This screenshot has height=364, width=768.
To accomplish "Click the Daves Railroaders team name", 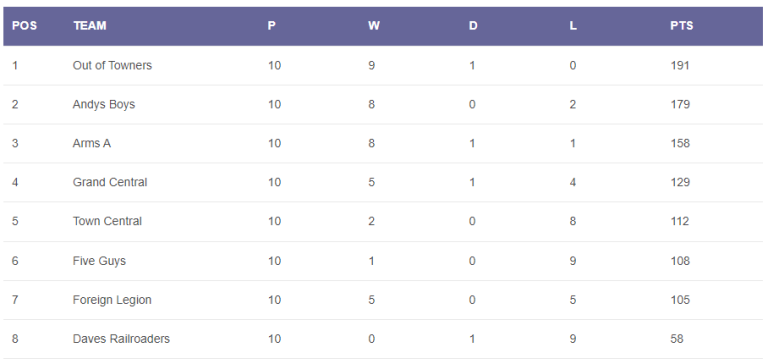I will tap(121, 339).
